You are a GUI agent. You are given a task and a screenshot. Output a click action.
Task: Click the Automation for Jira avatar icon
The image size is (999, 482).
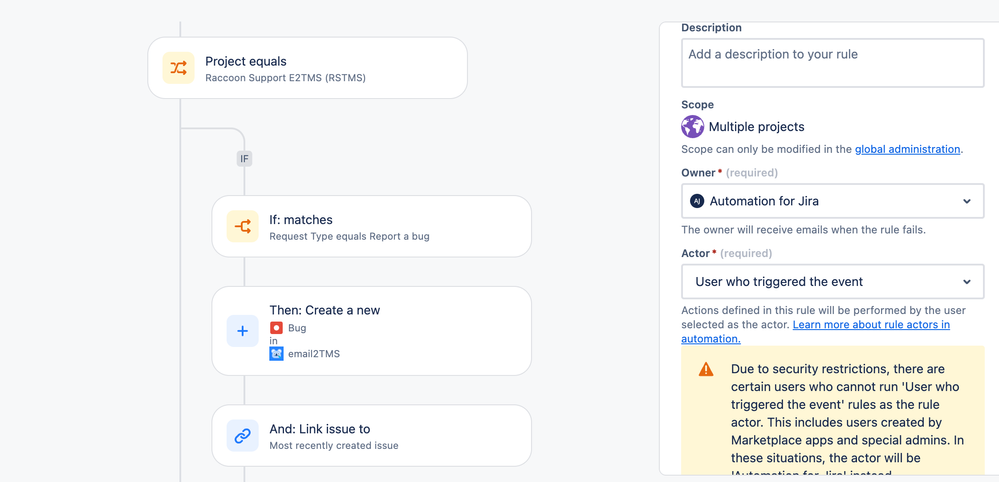tap(697, 201)
